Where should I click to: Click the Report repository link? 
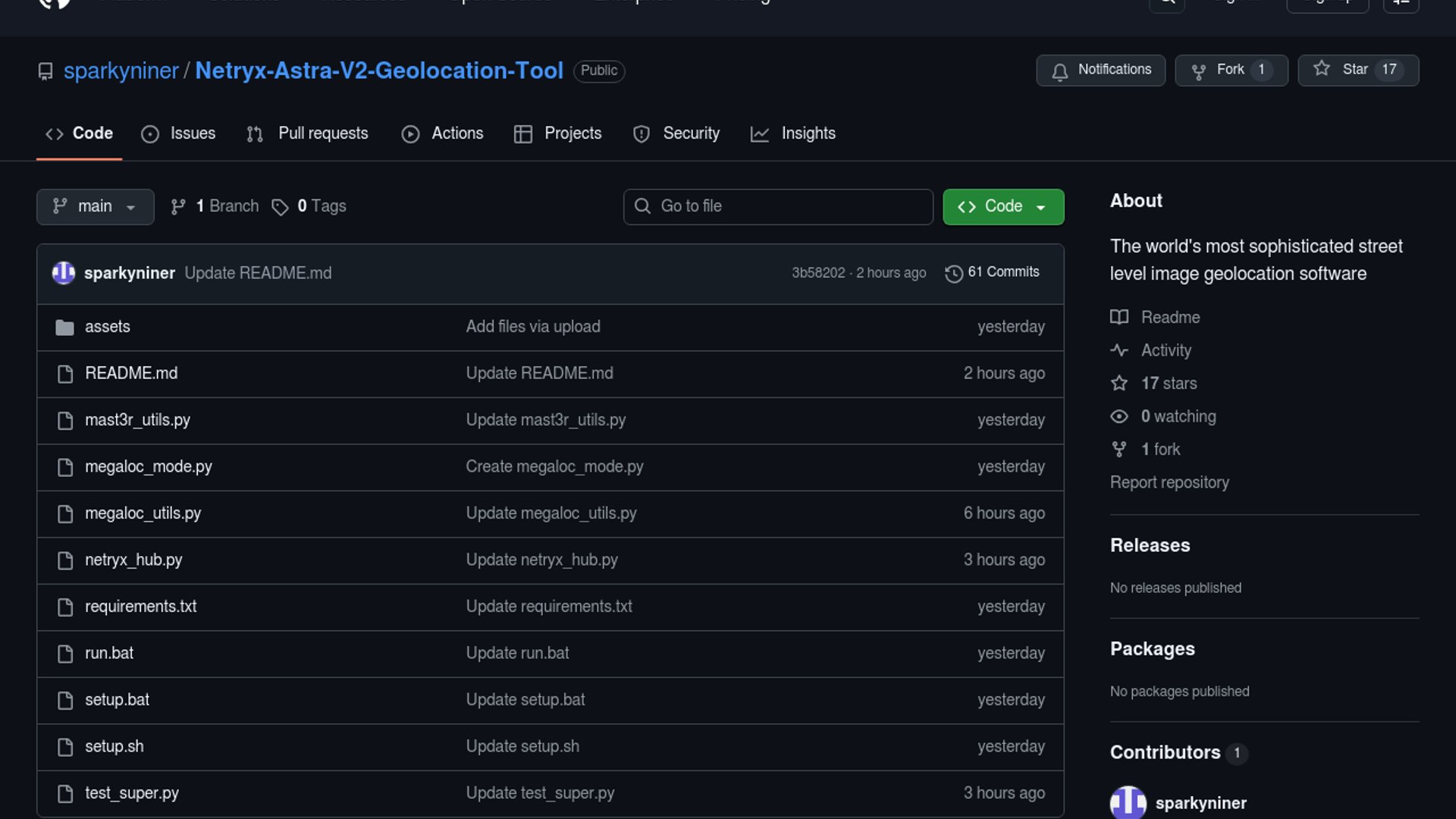[1169, 482]
